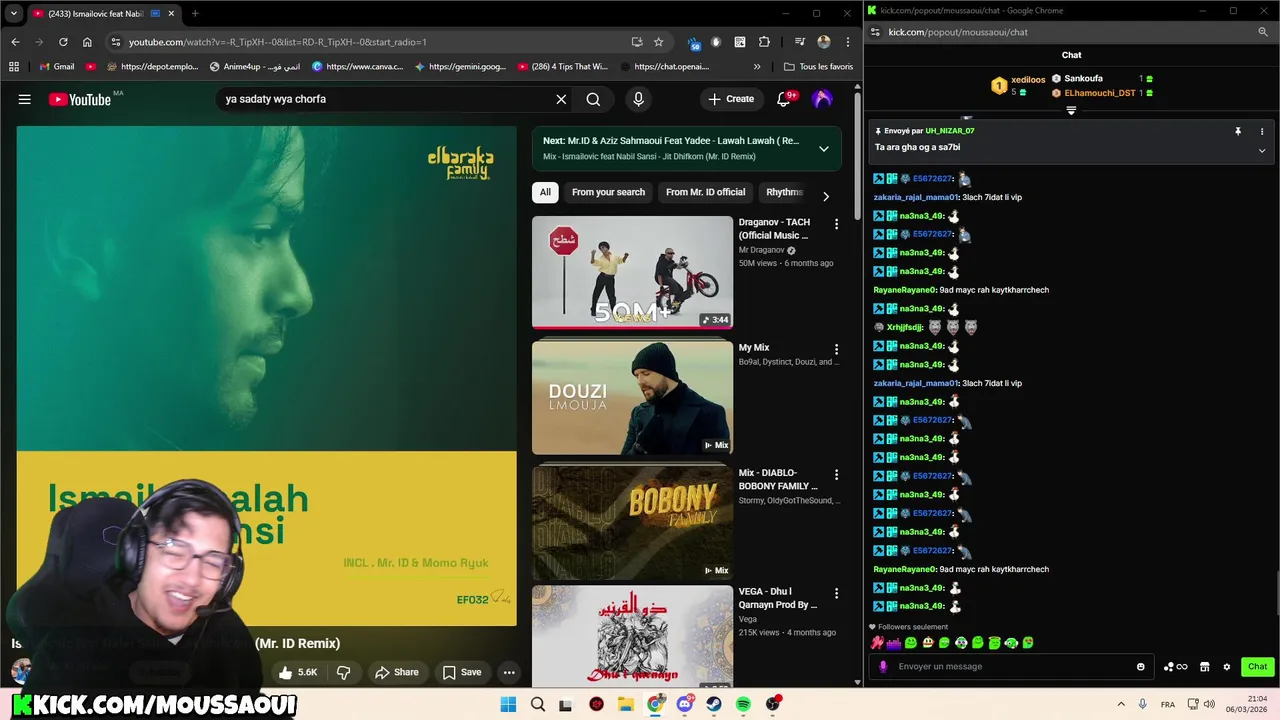Open Steam from the taskbar
Screen dimensions: 1280x720
[714, 704]
